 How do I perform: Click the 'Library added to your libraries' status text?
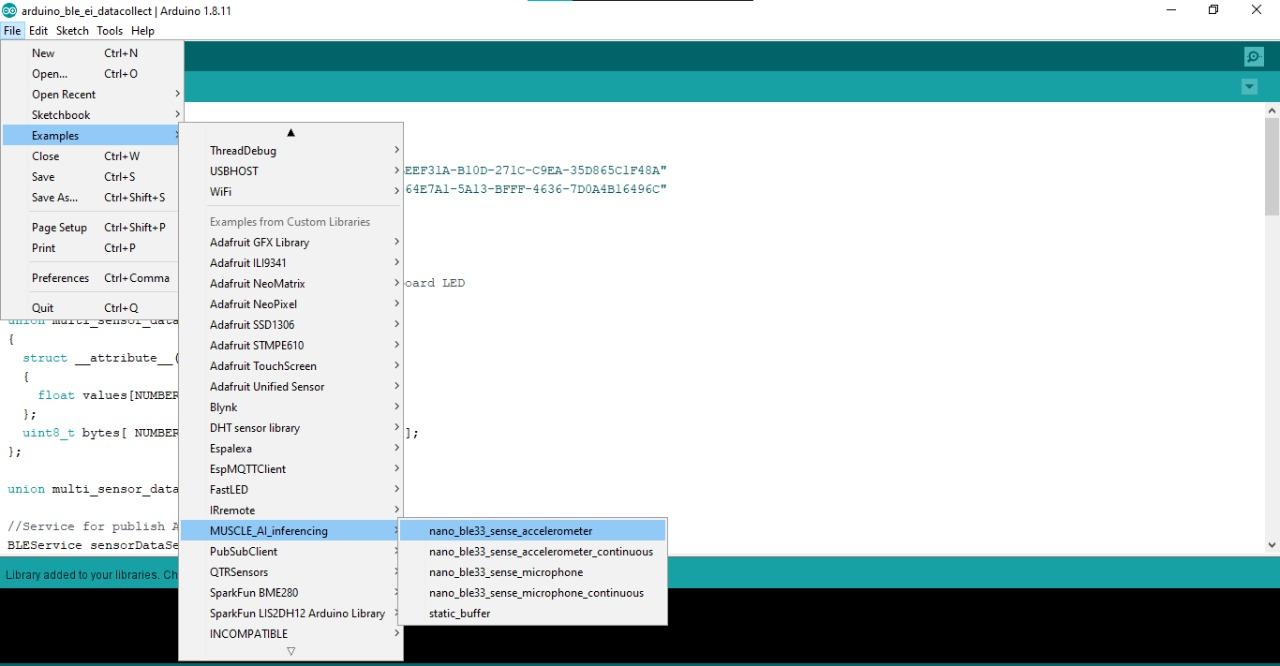pos(92,575)
